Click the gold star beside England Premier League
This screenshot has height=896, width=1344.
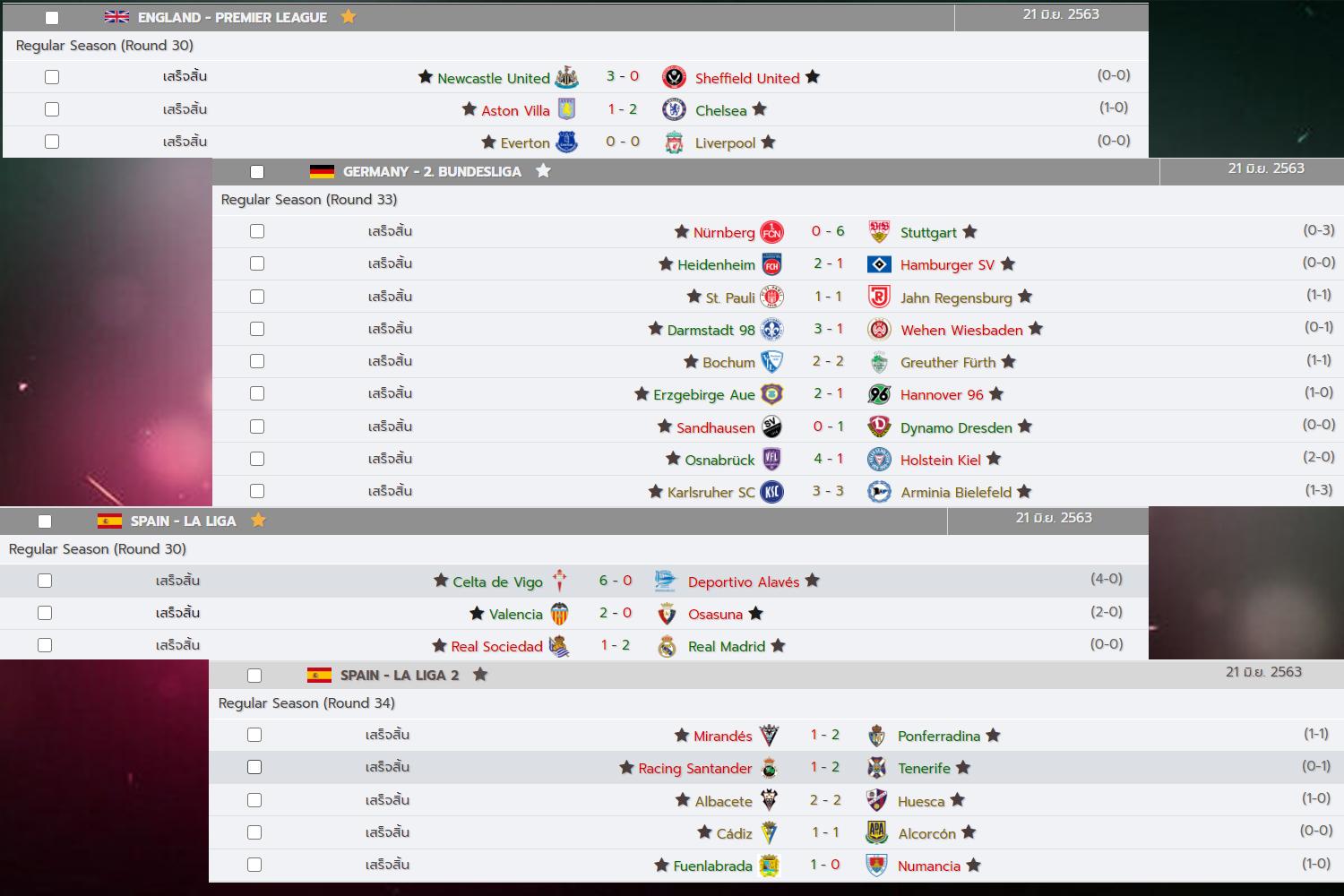(x=349, y=17)
